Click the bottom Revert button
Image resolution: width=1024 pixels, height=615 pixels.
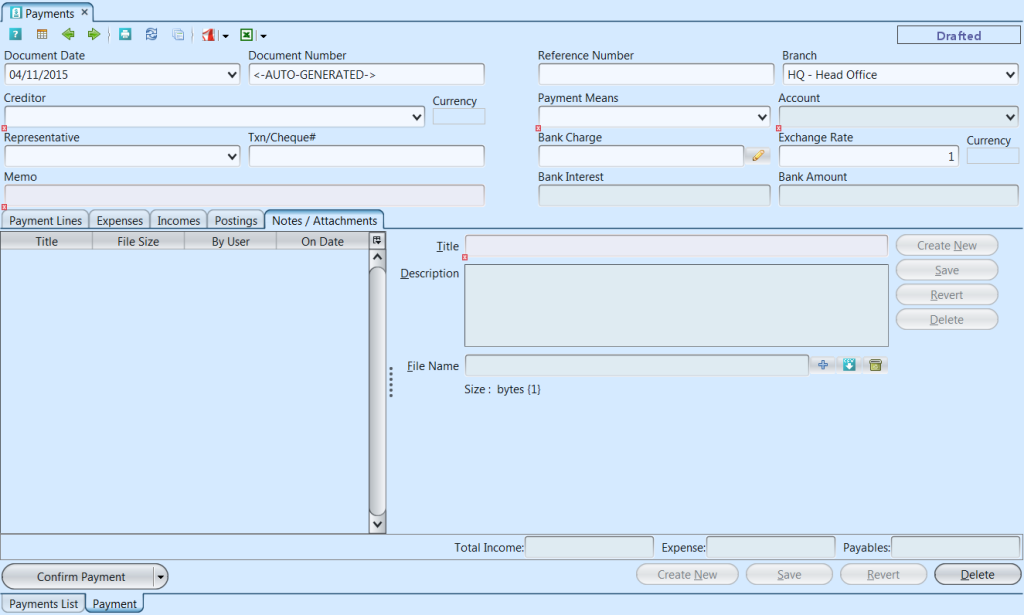883,575
